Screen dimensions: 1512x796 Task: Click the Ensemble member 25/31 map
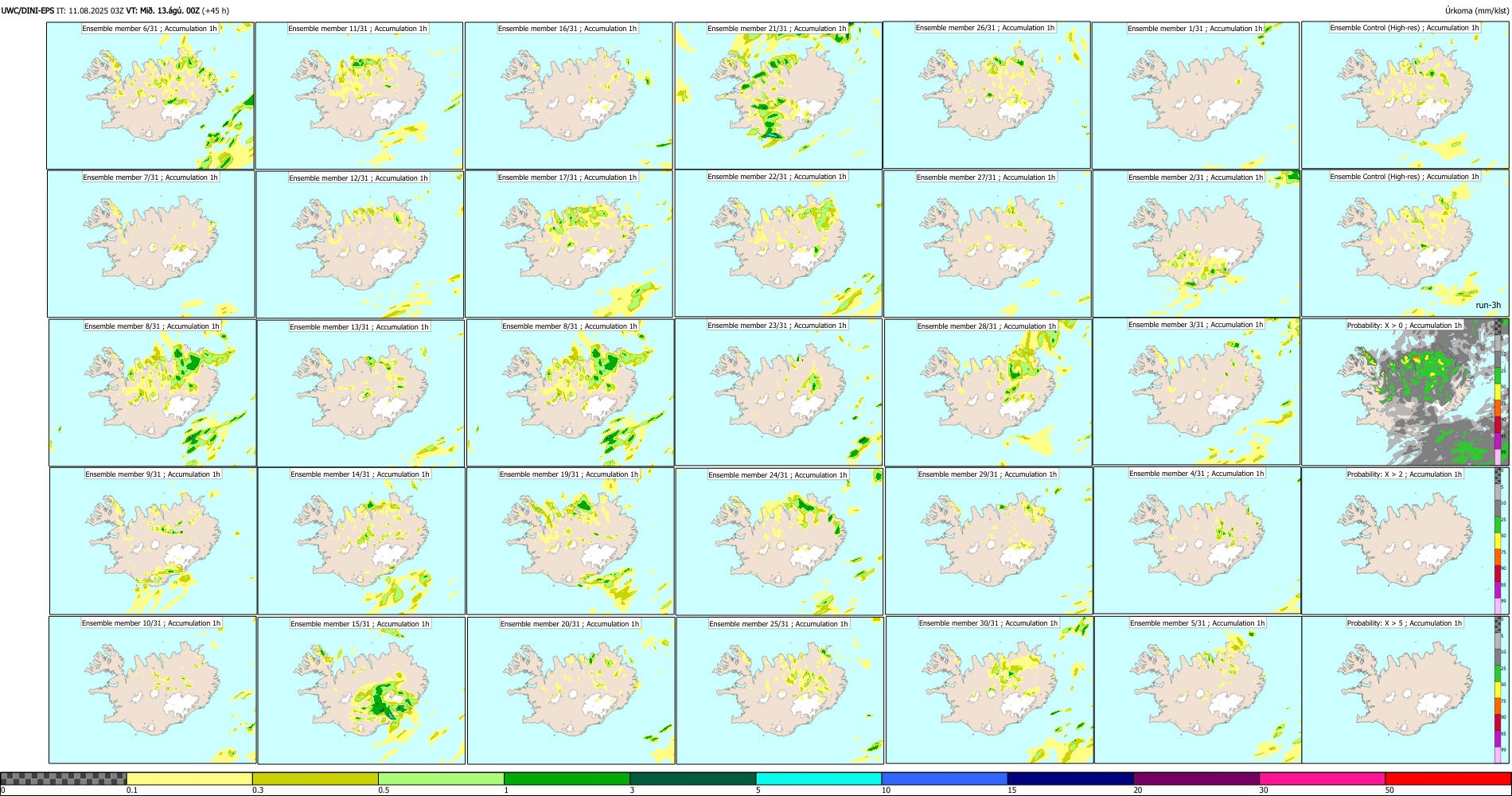pos(780,691)
